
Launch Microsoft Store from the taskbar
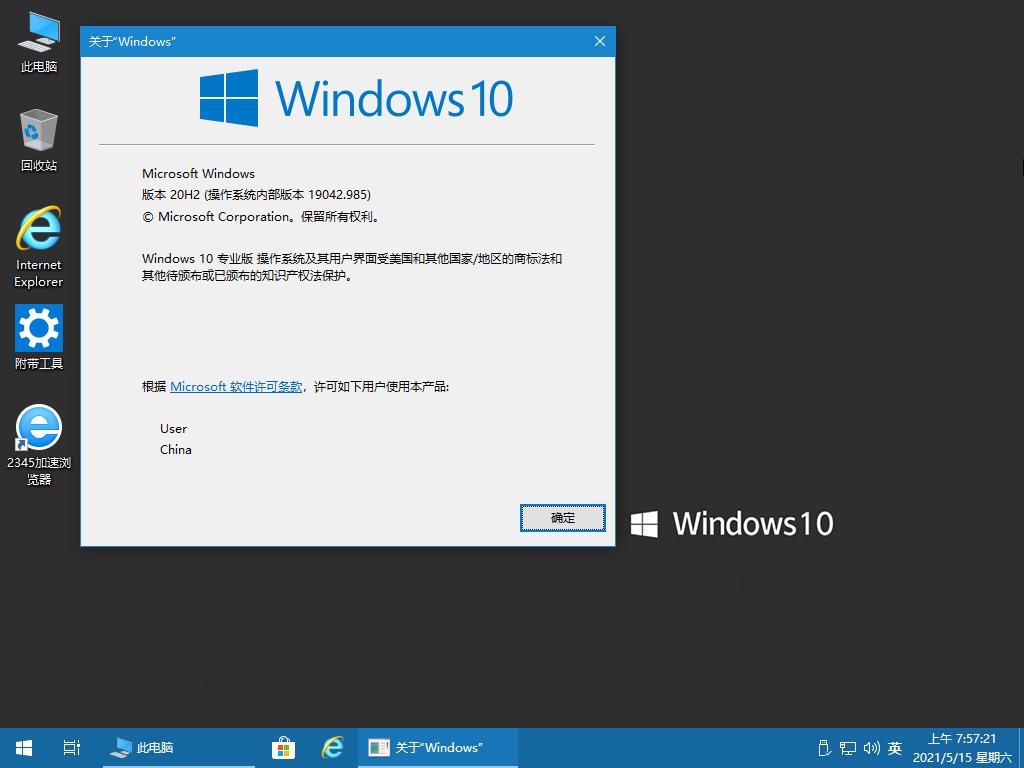(283, 748)
